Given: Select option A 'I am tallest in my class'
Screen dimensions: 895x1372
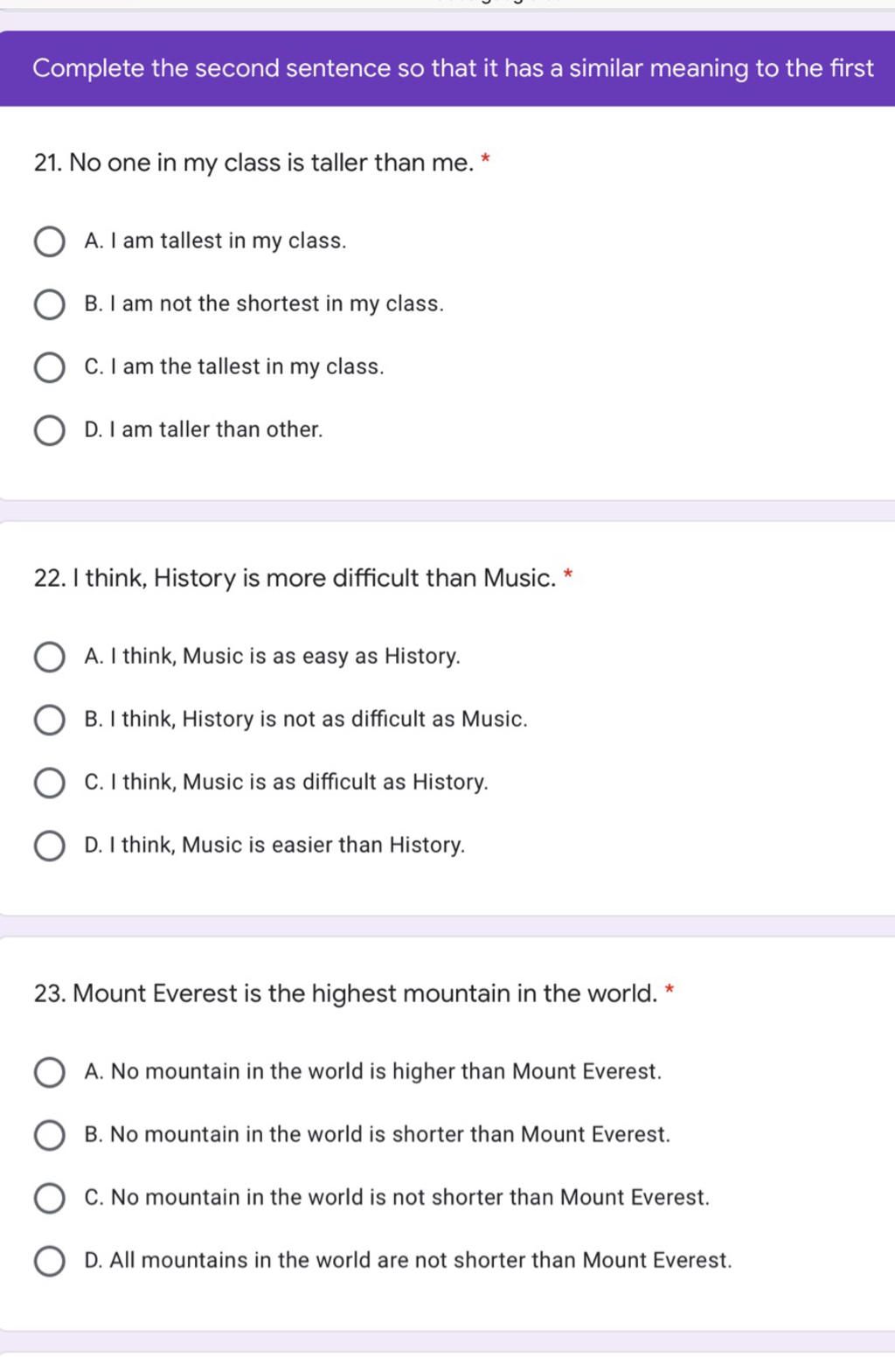Looking at the screenshot, I should [49, 241].
